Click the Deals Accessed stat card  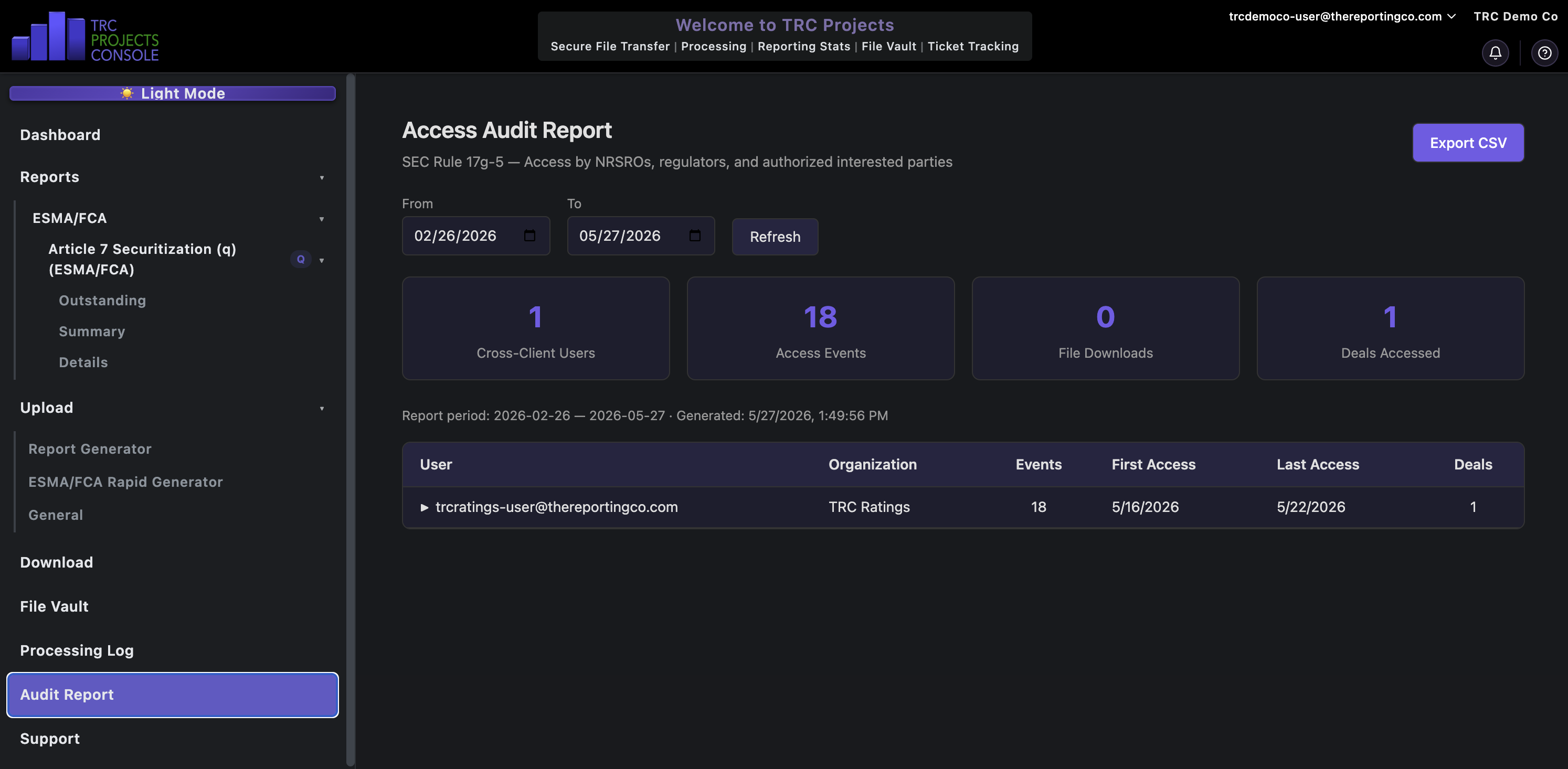pos(1390,328)
